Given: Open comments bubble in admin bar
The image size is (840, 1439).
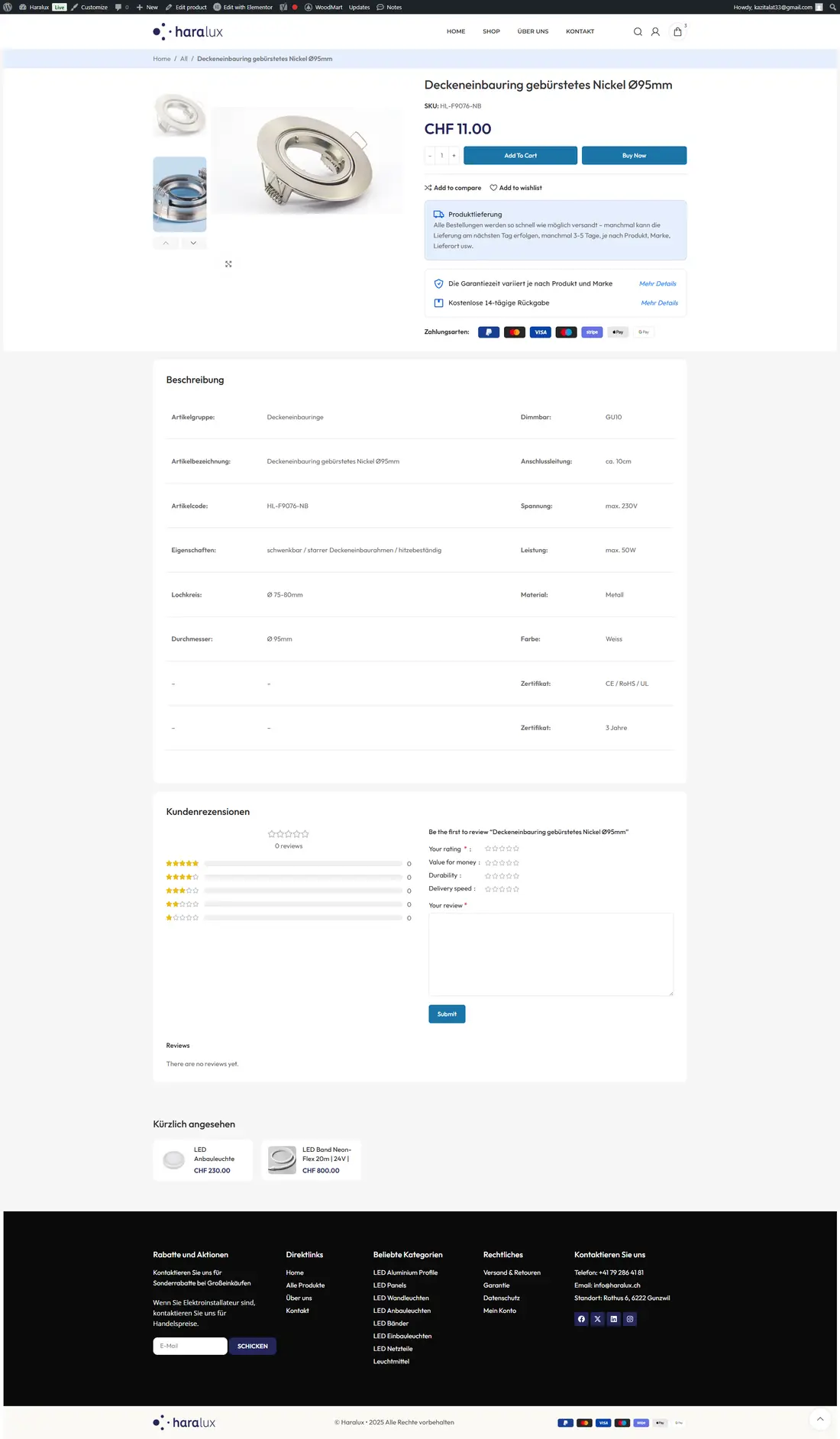Looking at the screenshot, I should click(x=121, y=7).
